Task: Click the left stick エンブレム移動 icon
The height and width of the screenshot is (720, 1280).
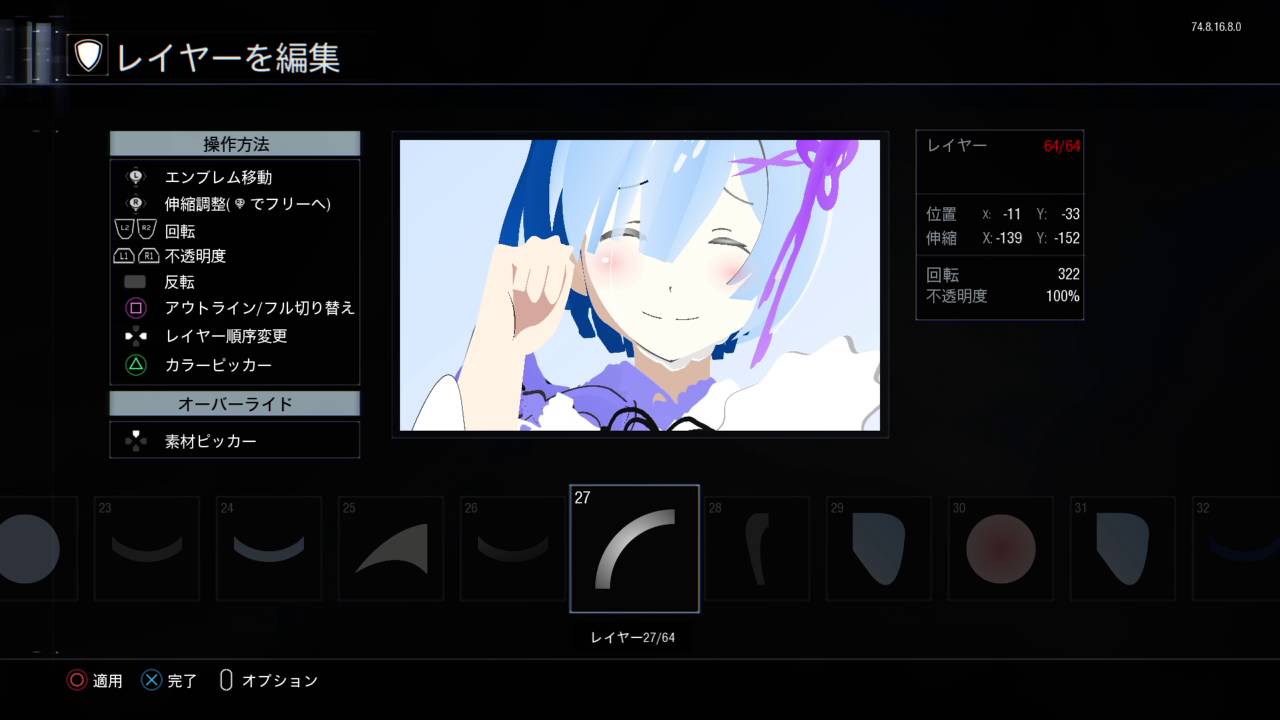Action: [x=136, y=177]
